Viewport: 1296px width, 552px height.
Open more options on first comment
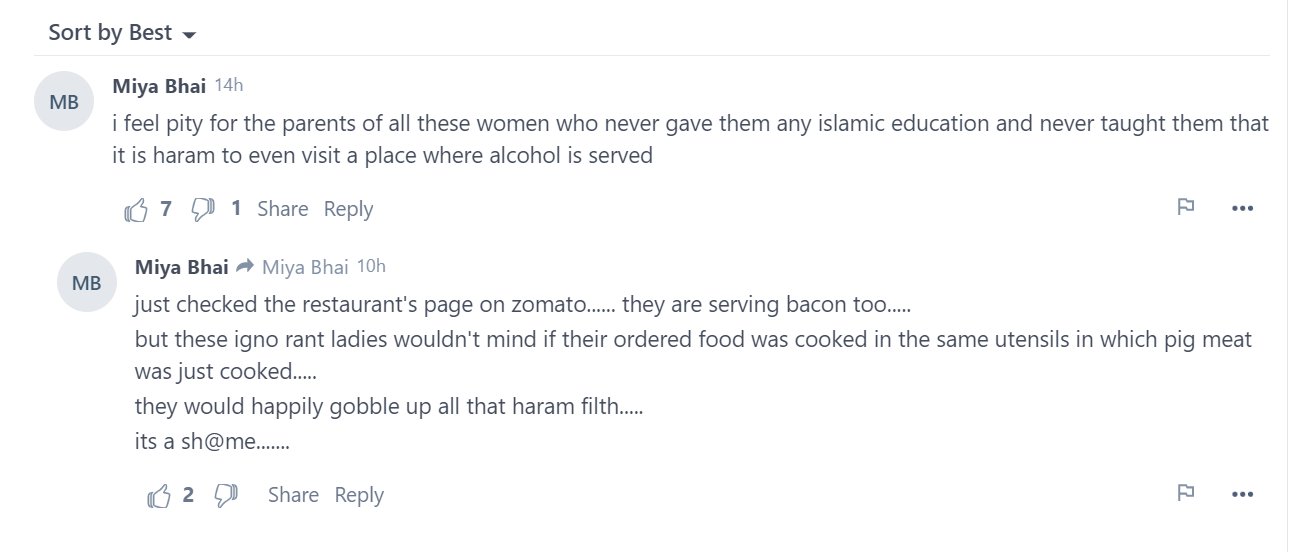pyautogui.click(x=1242, y=208)
